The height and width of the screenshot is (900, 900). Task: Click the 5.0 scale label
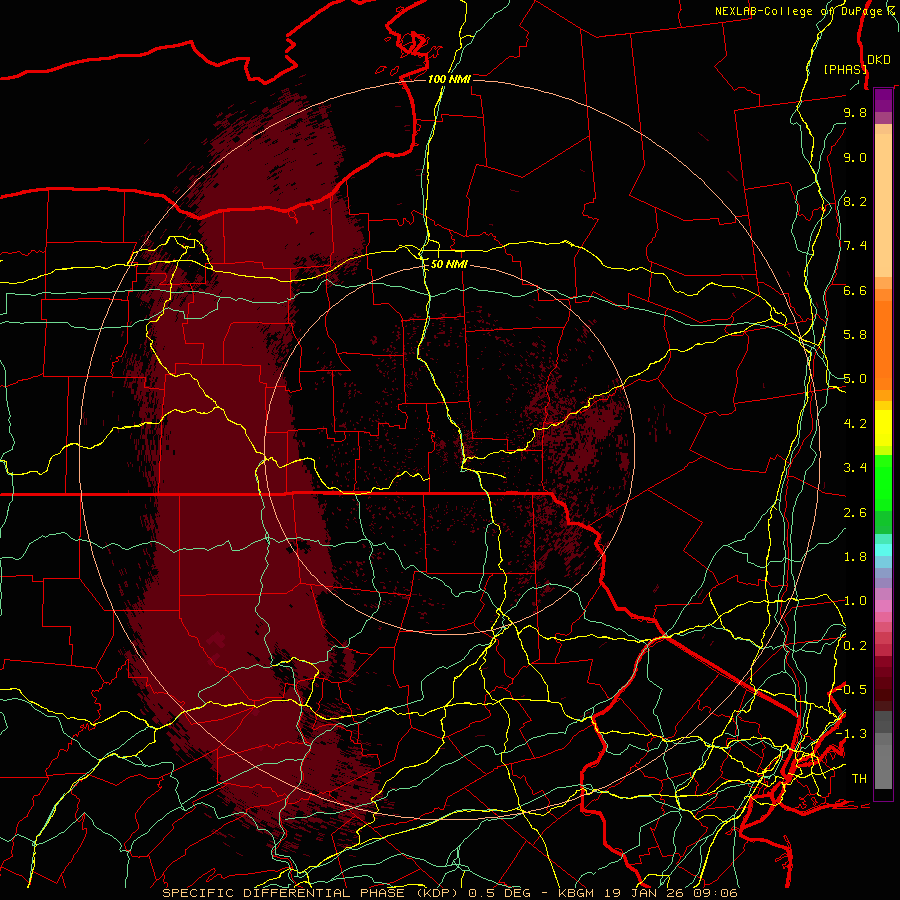coord(855,379)
